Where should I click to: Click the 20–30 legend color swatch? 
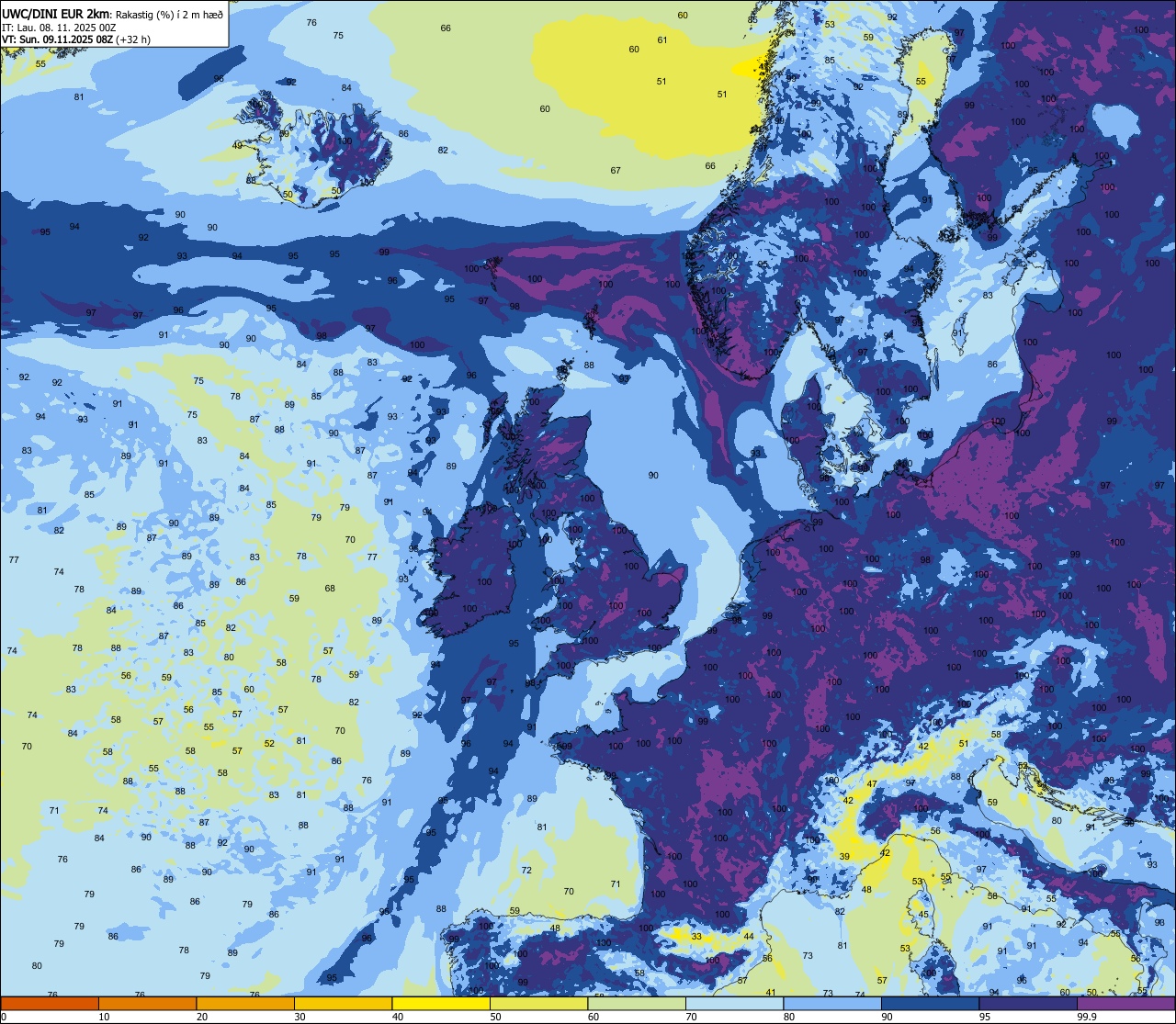coord(245,1003)
